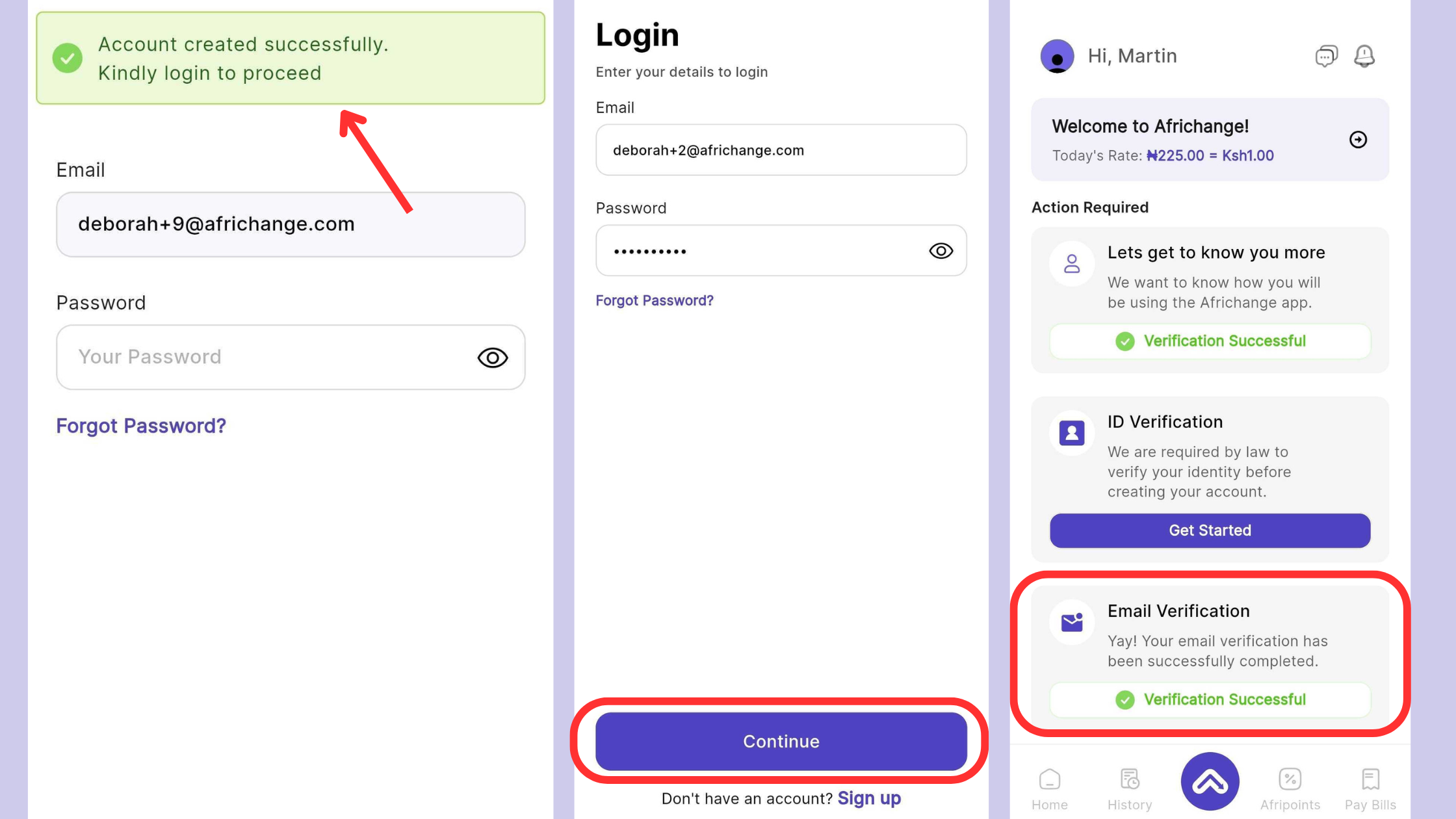Click the user profile icon in know-you card
The width and height of the screenshot is (1456, 819).
1072,264
